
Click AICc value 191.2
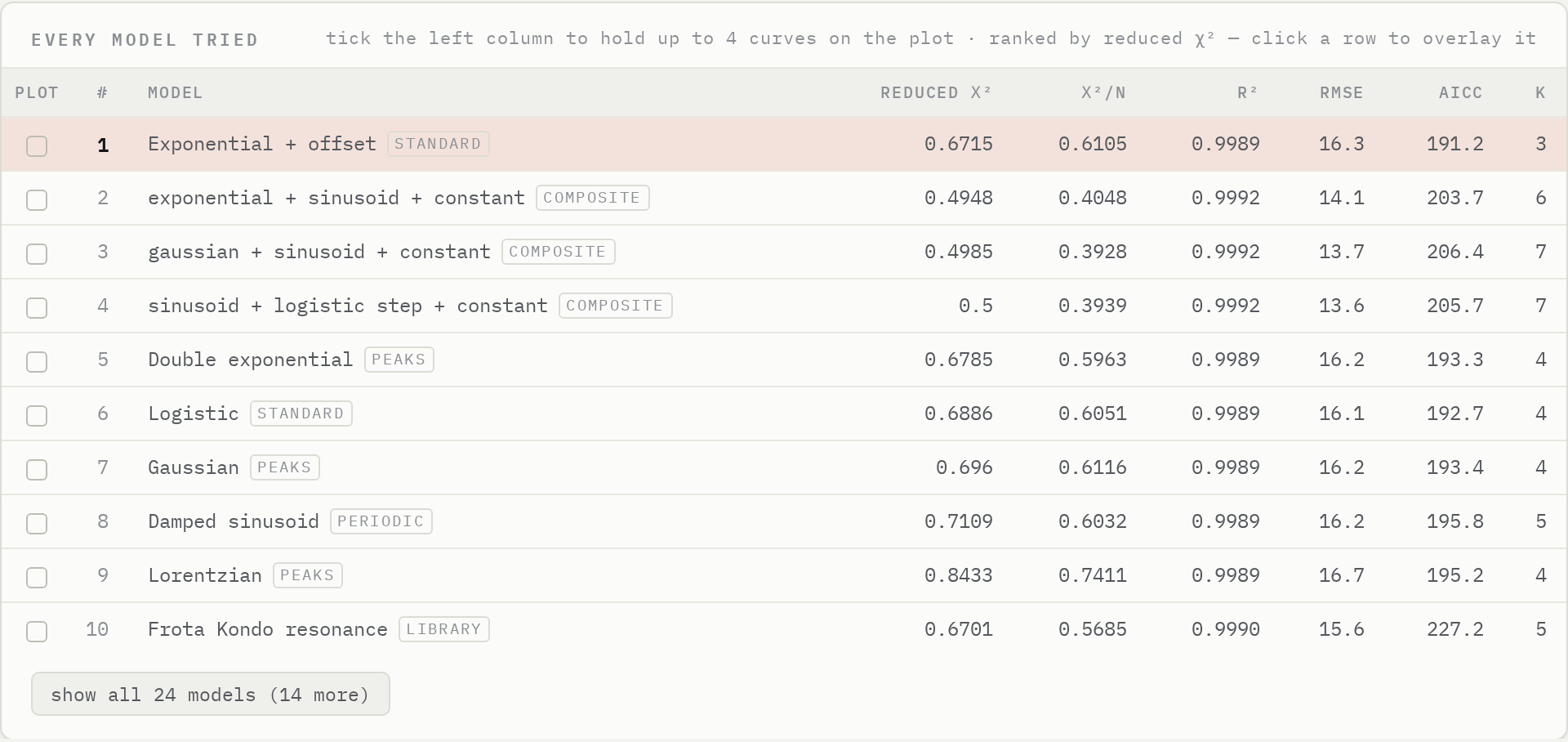coord(1455,144)
